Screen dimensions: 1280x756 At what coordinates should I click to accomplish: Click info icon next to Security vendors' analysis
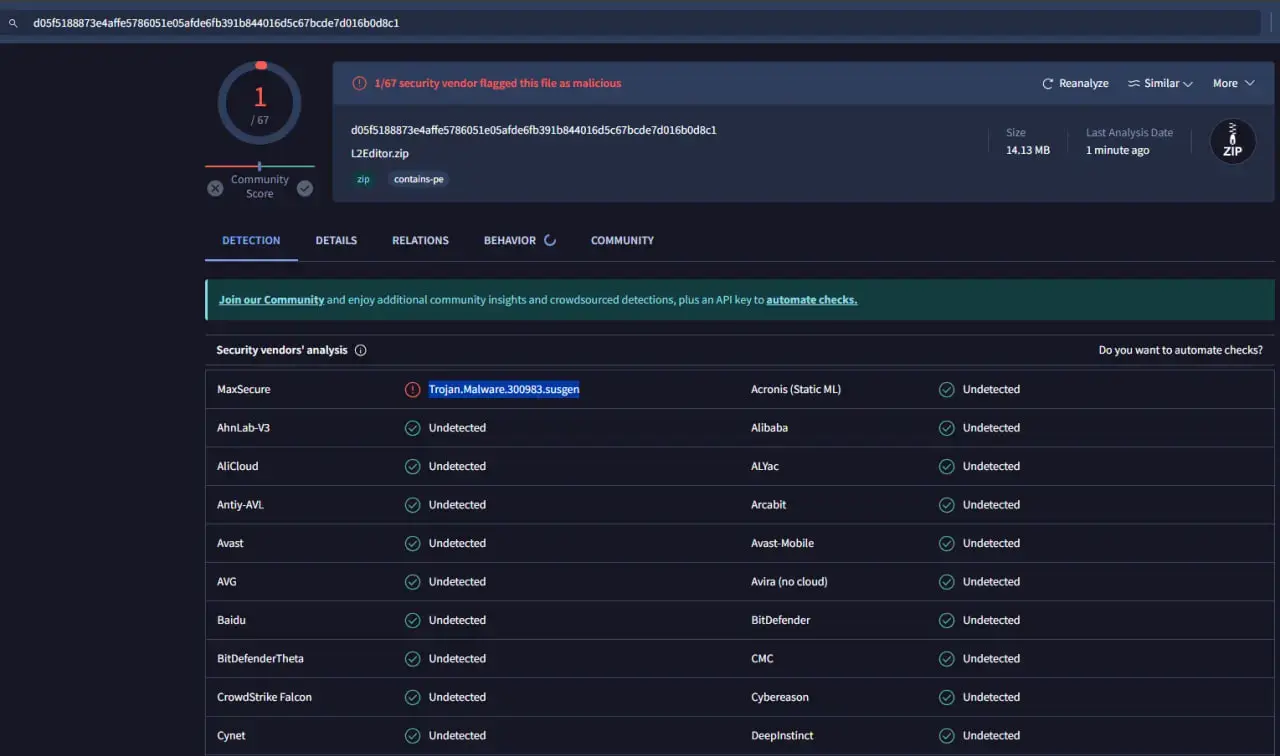[361, 351]
